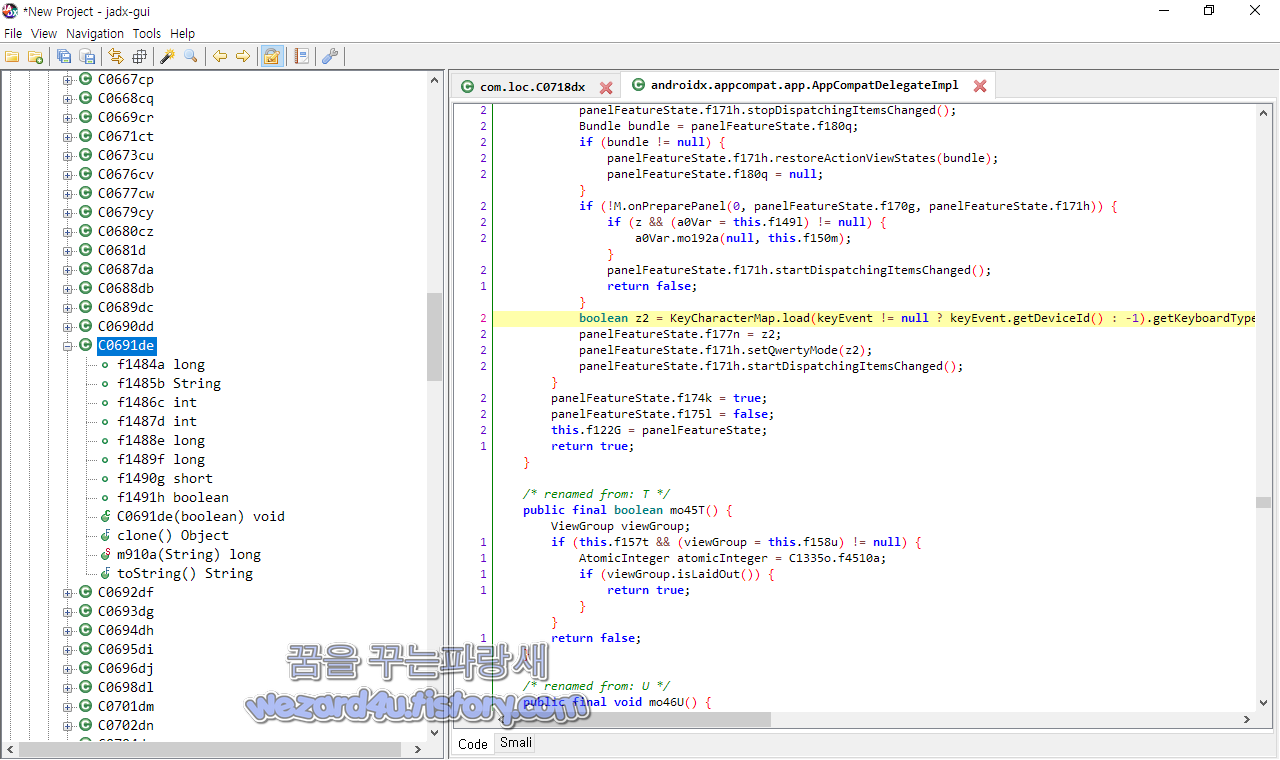This screenshot has width=1280, height=760.
Task: Select class C0671ct in the tree
Action: (x=126, y=137)
